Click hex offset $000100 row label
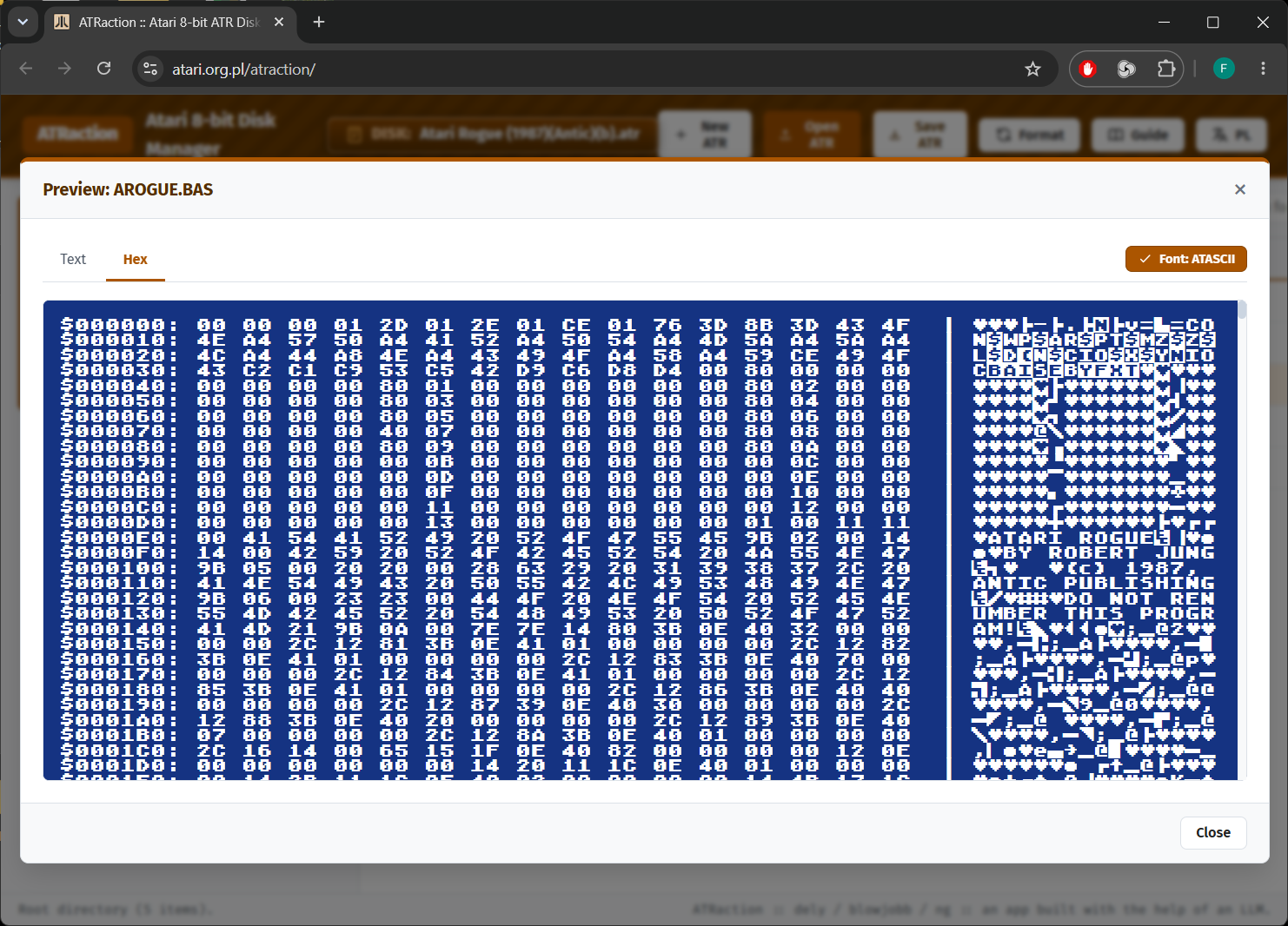Screen dimensions: 1288x926 click(119, 568)
